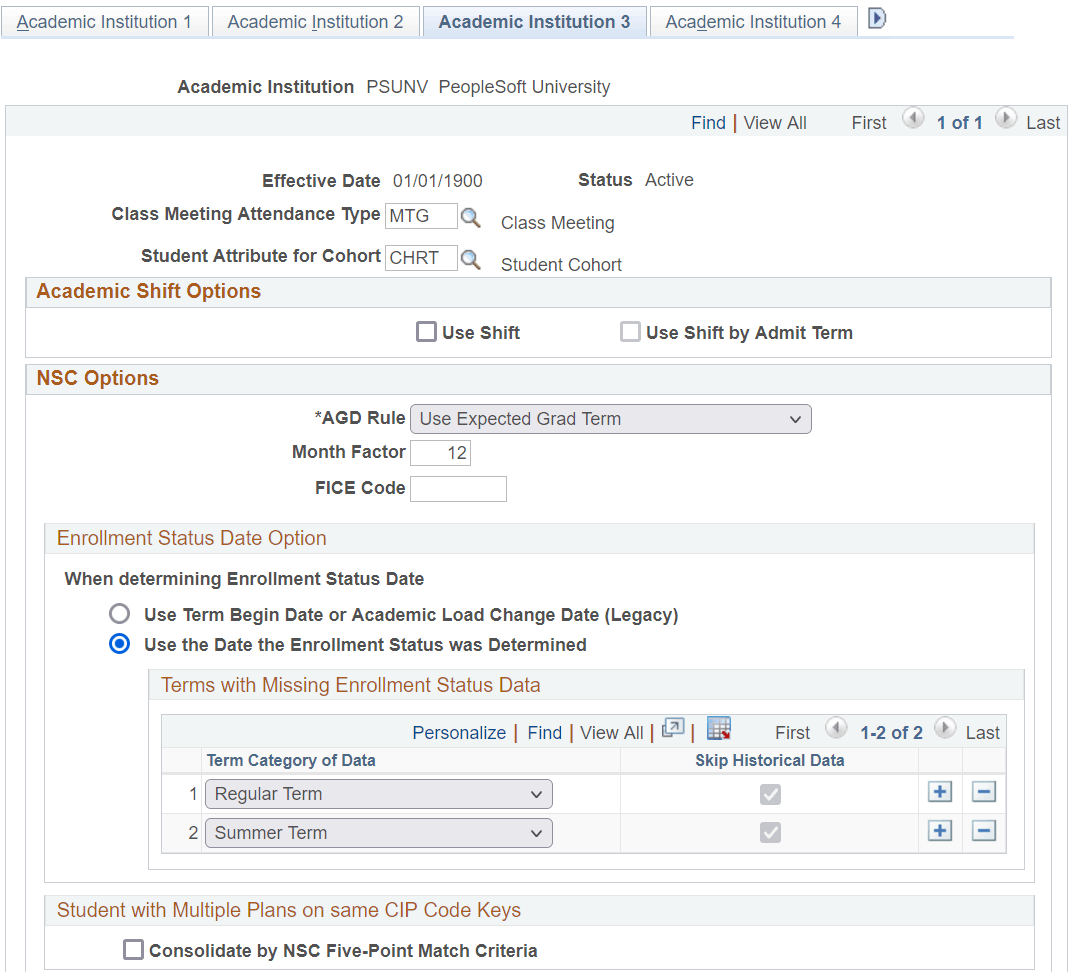This screenshot has width=1073, height=972.
Task: Click the 1 of 1 row counter
Action: [x=959, y=123]
